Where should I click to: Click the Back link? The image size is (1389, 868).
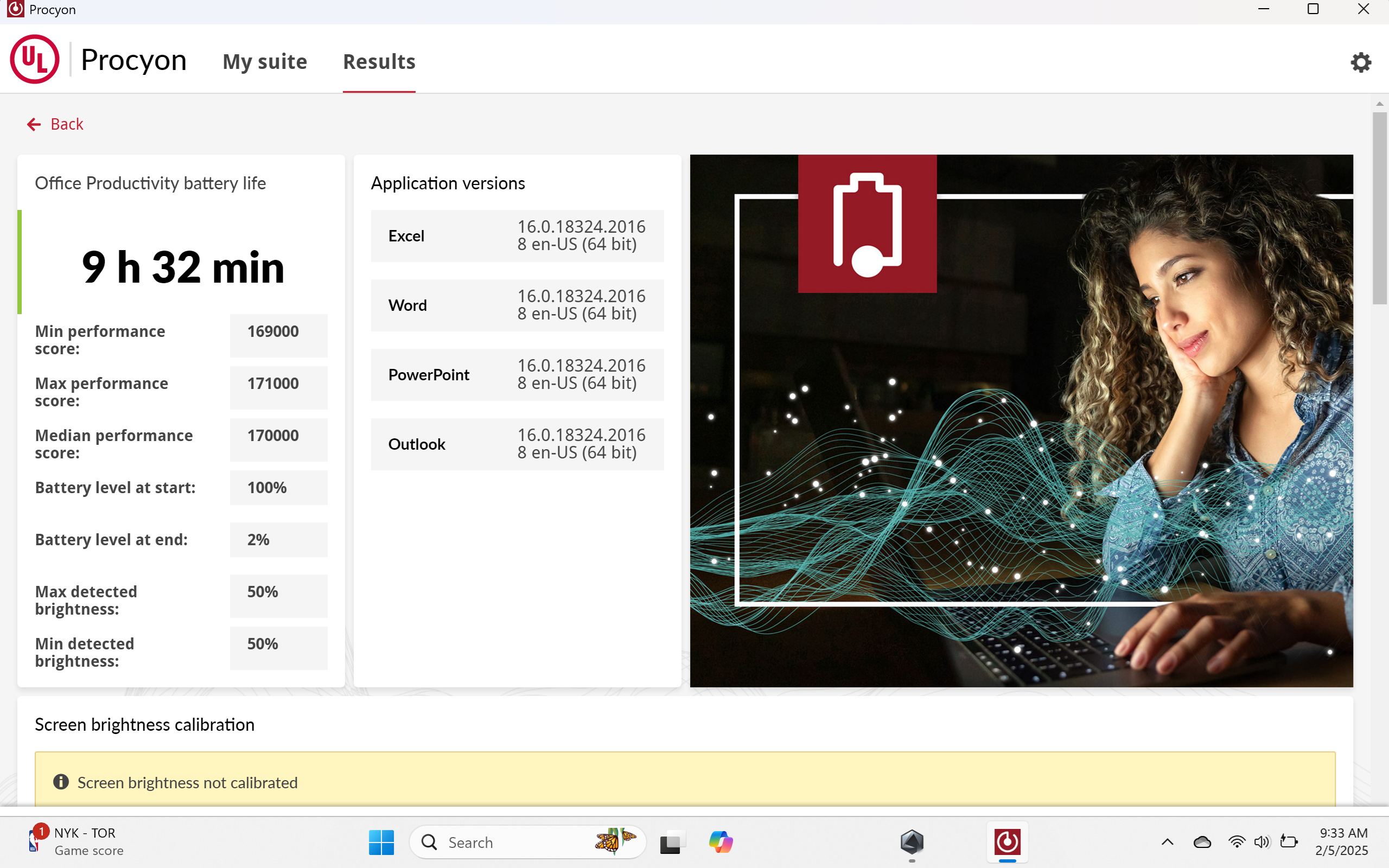(67, 124)
